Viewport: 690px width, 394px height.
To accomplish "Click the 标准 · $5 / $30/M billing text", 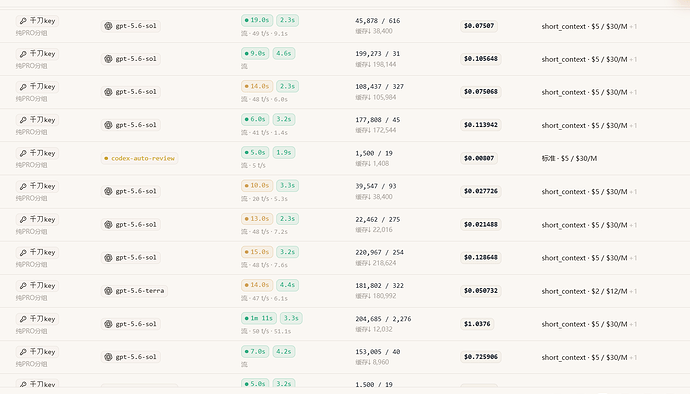I will 569,158.
